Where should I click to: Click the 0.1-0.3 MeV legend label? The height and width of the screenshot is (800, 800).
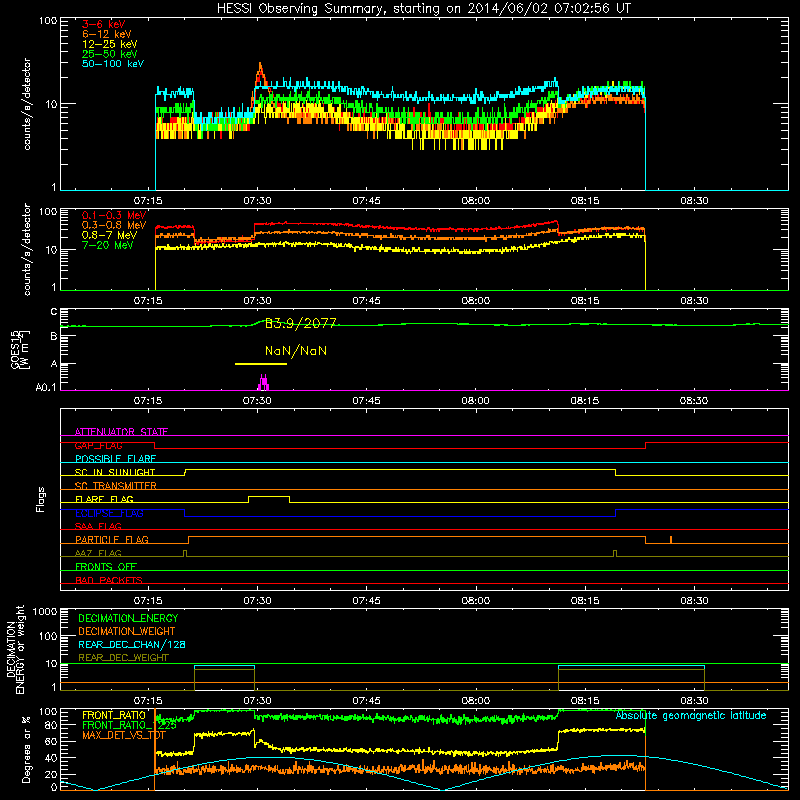click(x=114, y=215)
